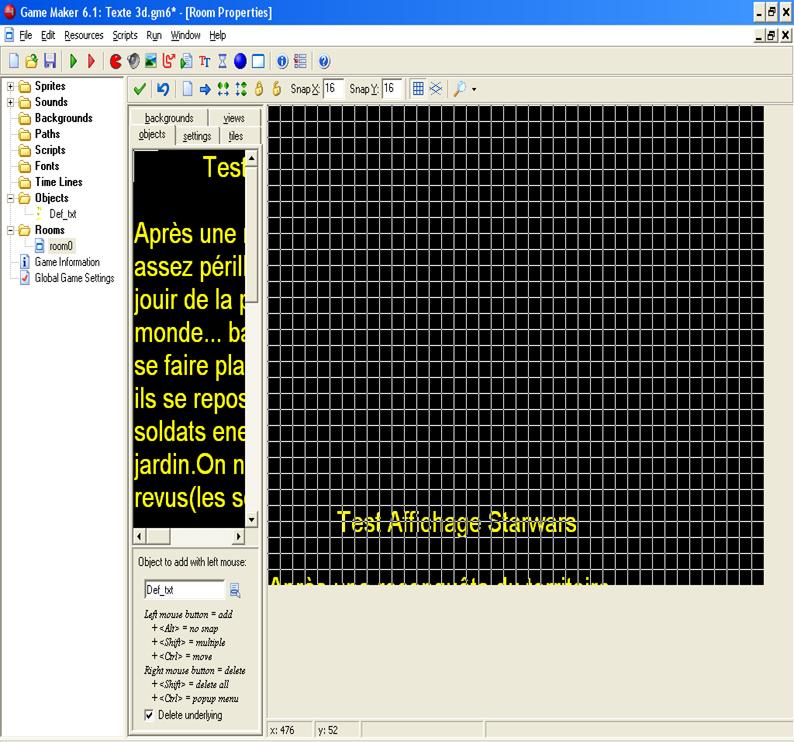Toggle Delete underlying checkbox
Image resolution: width=794 pixels, height=742 pixels.
pos(149,715)
